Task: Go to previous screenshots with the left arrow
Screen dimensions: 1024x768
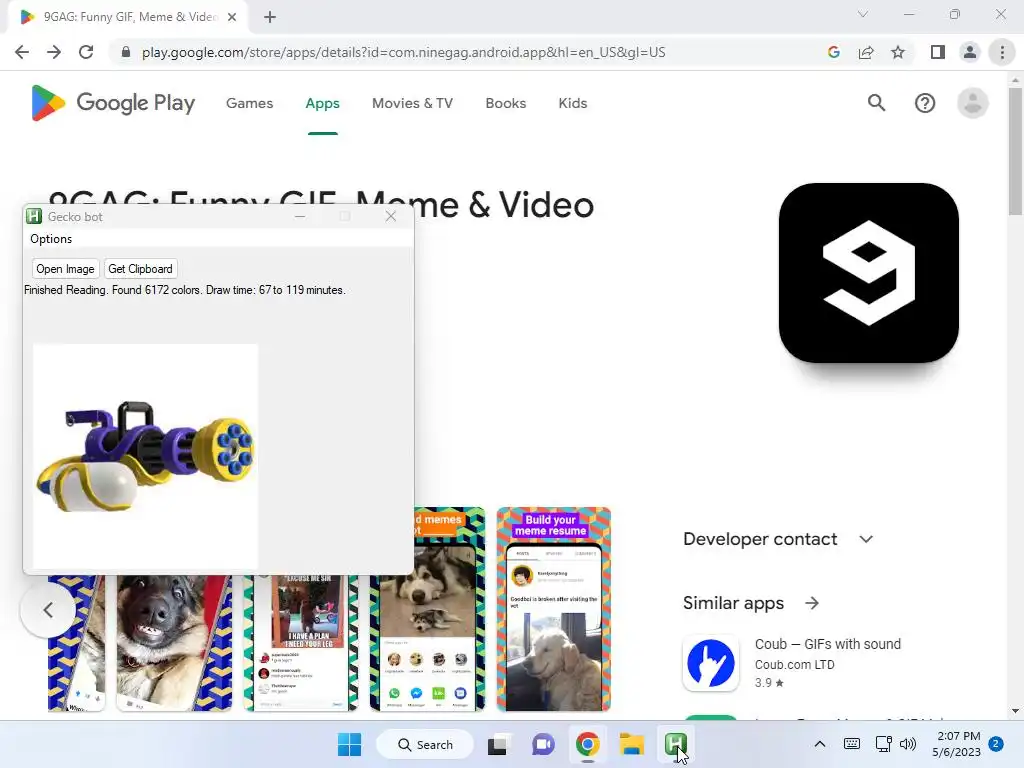Action: [x=48, y=610]
